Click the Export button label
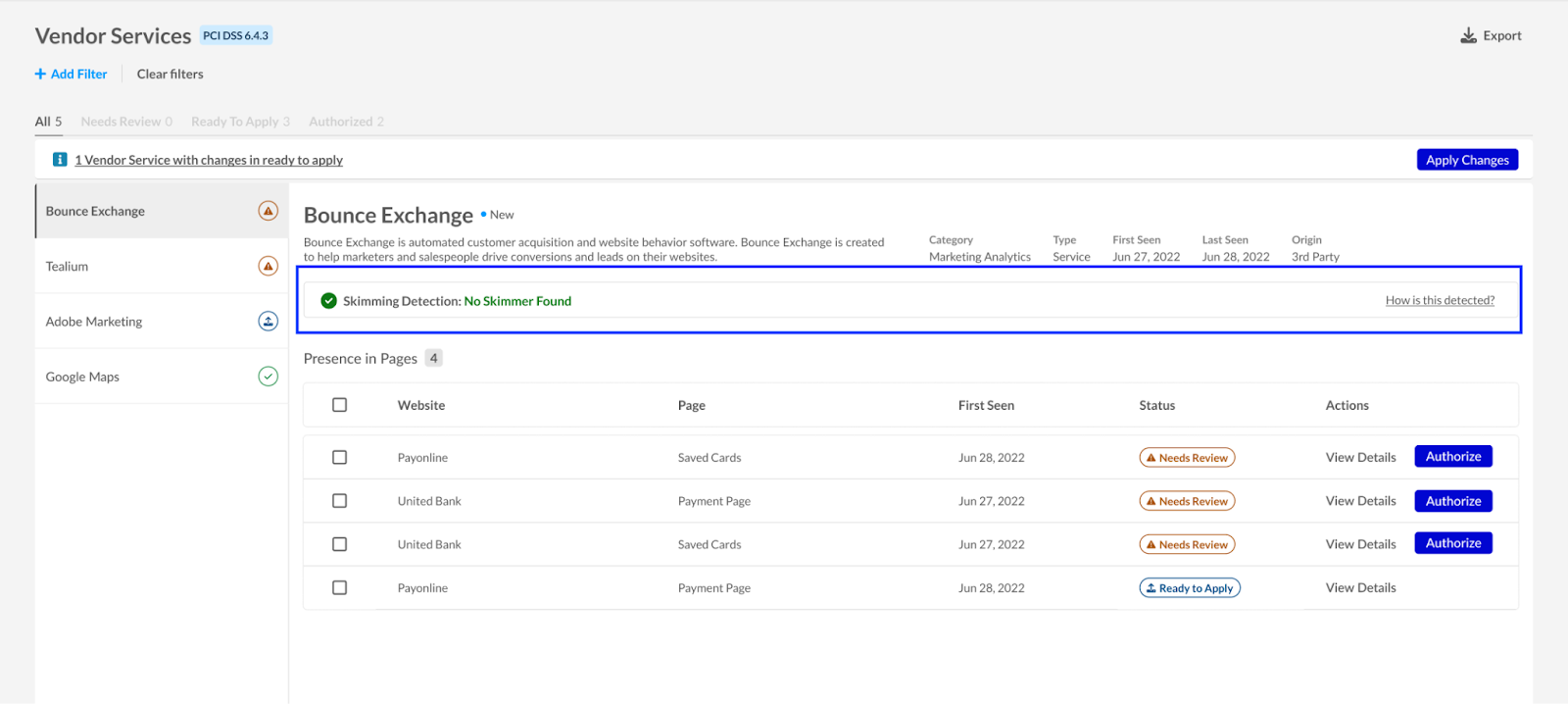 coord(1502,36)
